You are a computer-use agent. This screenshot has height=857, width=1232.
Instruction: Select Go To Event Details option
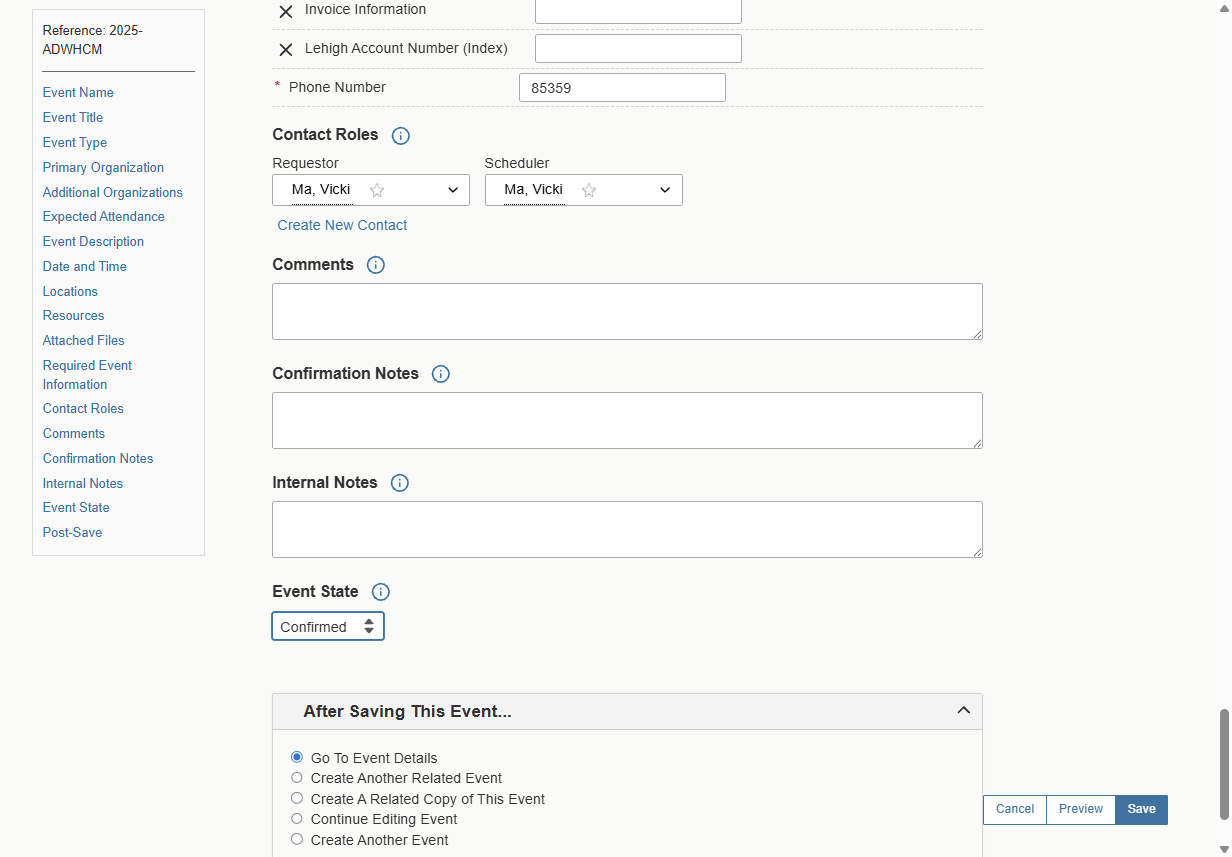(297, 757)
